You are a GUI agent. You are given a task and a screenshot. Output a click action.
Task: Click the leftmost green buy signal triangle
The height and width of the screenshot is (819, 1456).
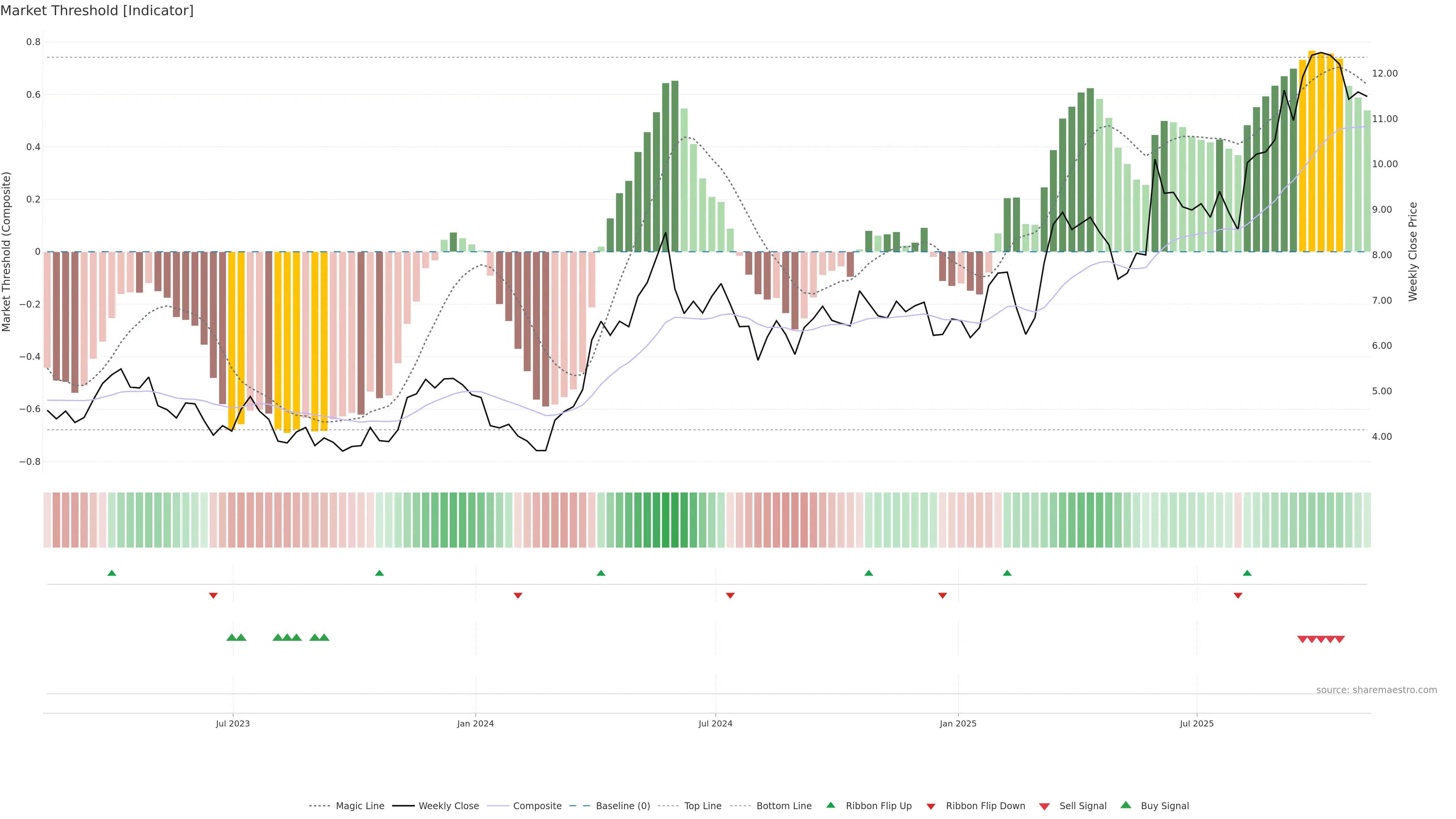(231, 637)
